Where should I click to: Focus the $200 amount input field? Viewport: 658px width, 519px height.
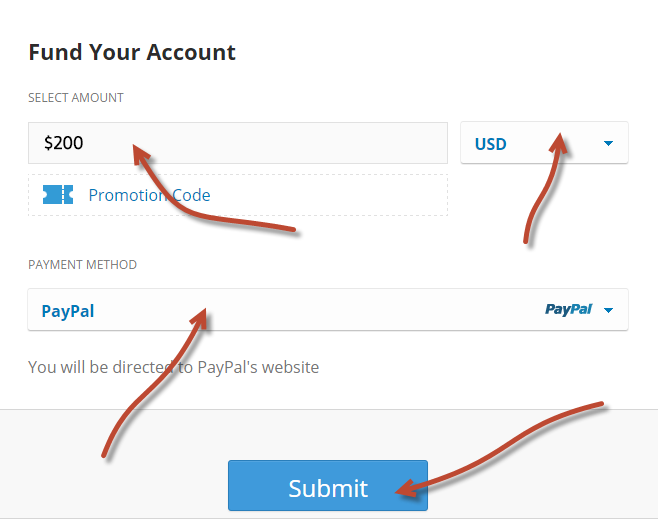click(238, 143)
